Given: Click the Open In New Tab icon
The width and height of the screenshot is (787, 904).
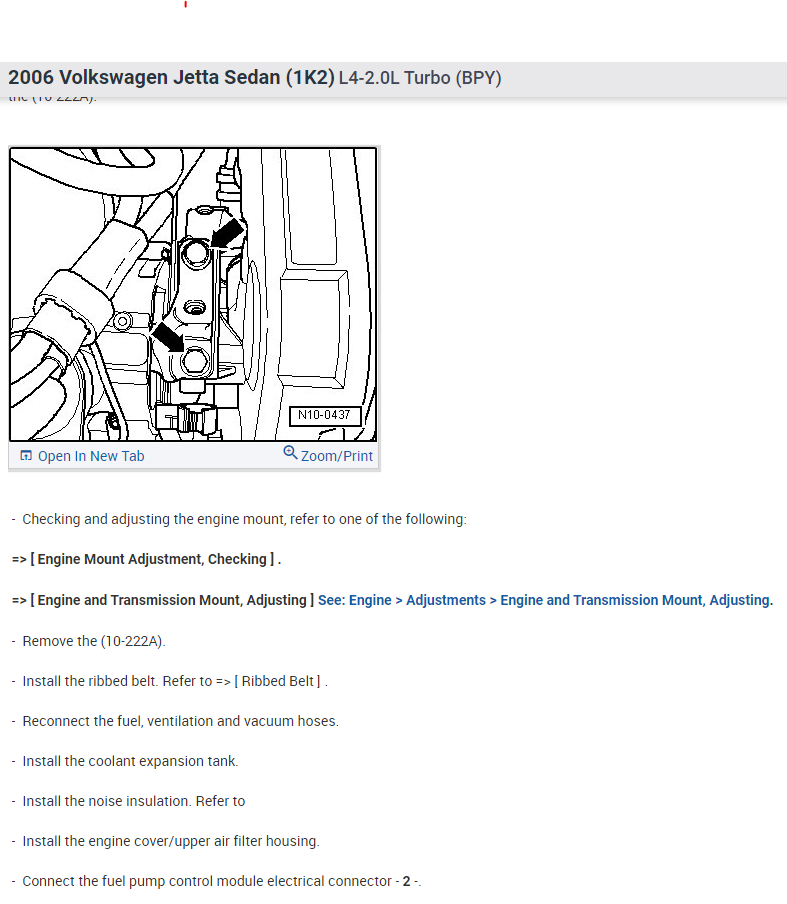Looking at the screenshot, I should click(26, 456).
